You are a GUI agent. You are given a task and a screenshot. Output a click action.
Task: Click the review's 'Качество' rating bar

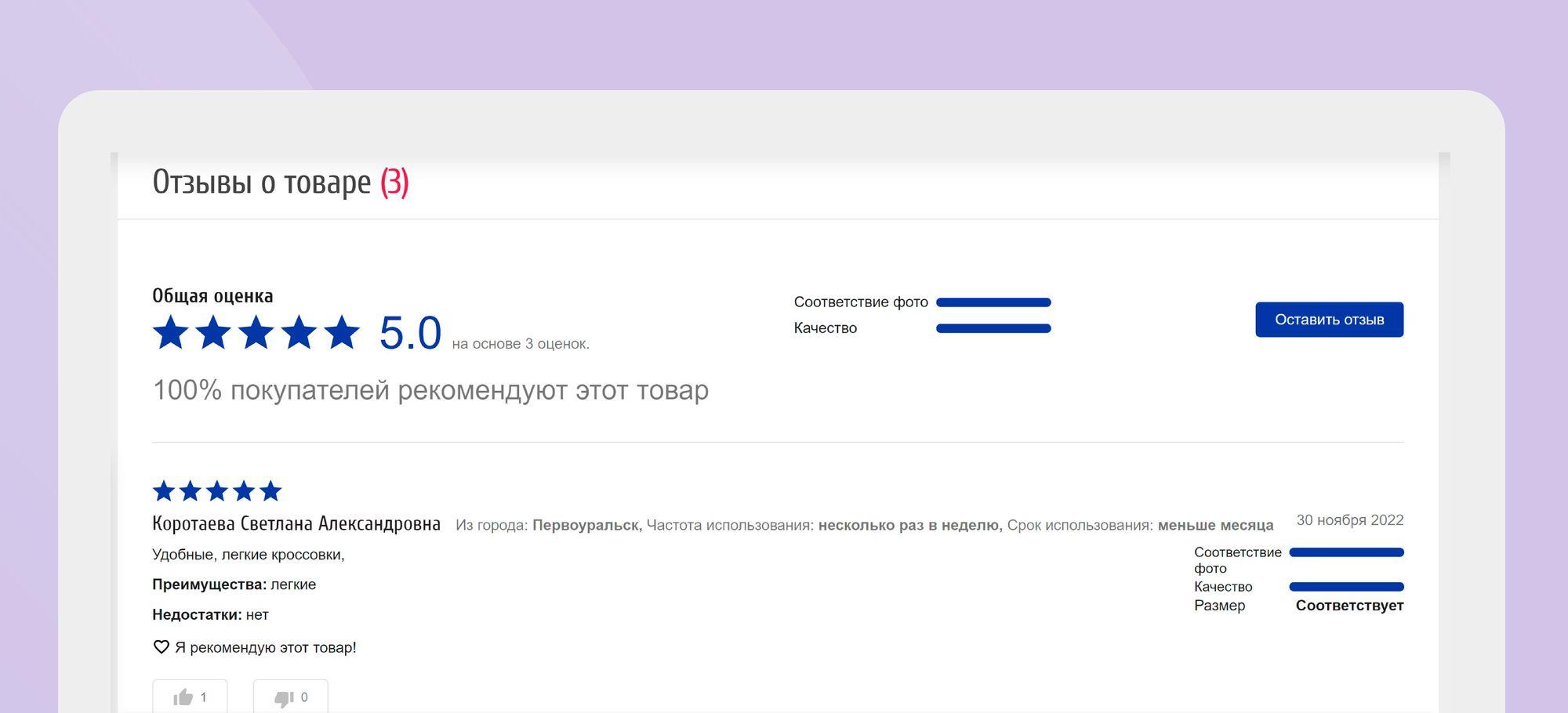[1346, 587]
